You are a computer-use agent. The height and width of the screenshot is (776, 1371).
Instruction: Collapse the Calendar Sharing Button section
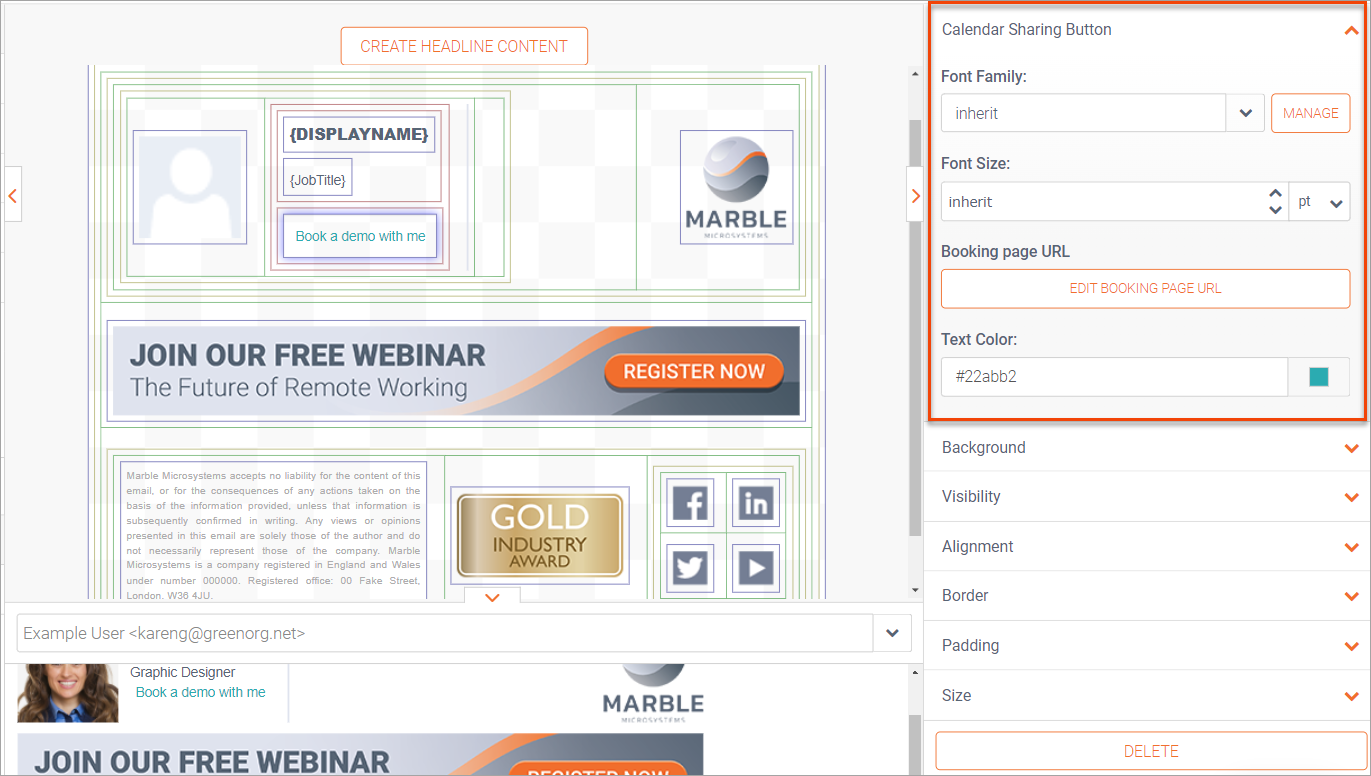click(x=1351, y=30)
